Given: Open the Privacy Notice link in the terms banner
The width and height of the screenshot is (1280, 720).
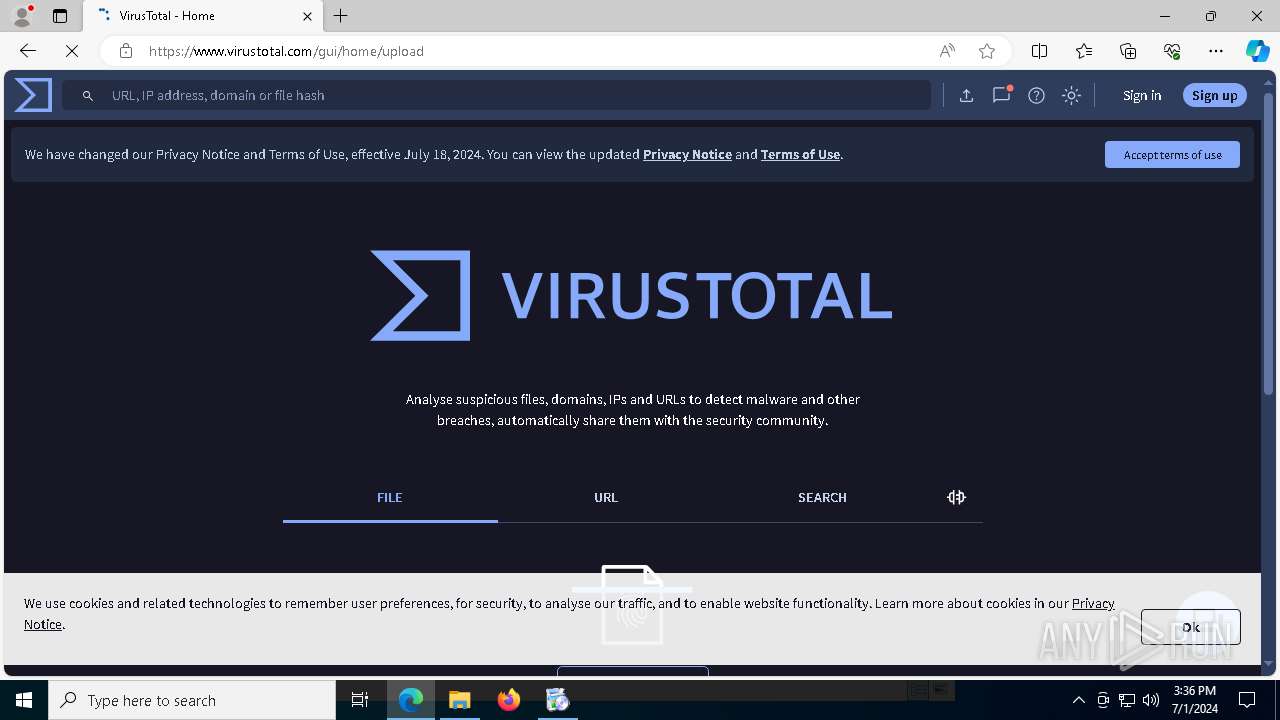Looking at the screenshot, I should point(687,154).
